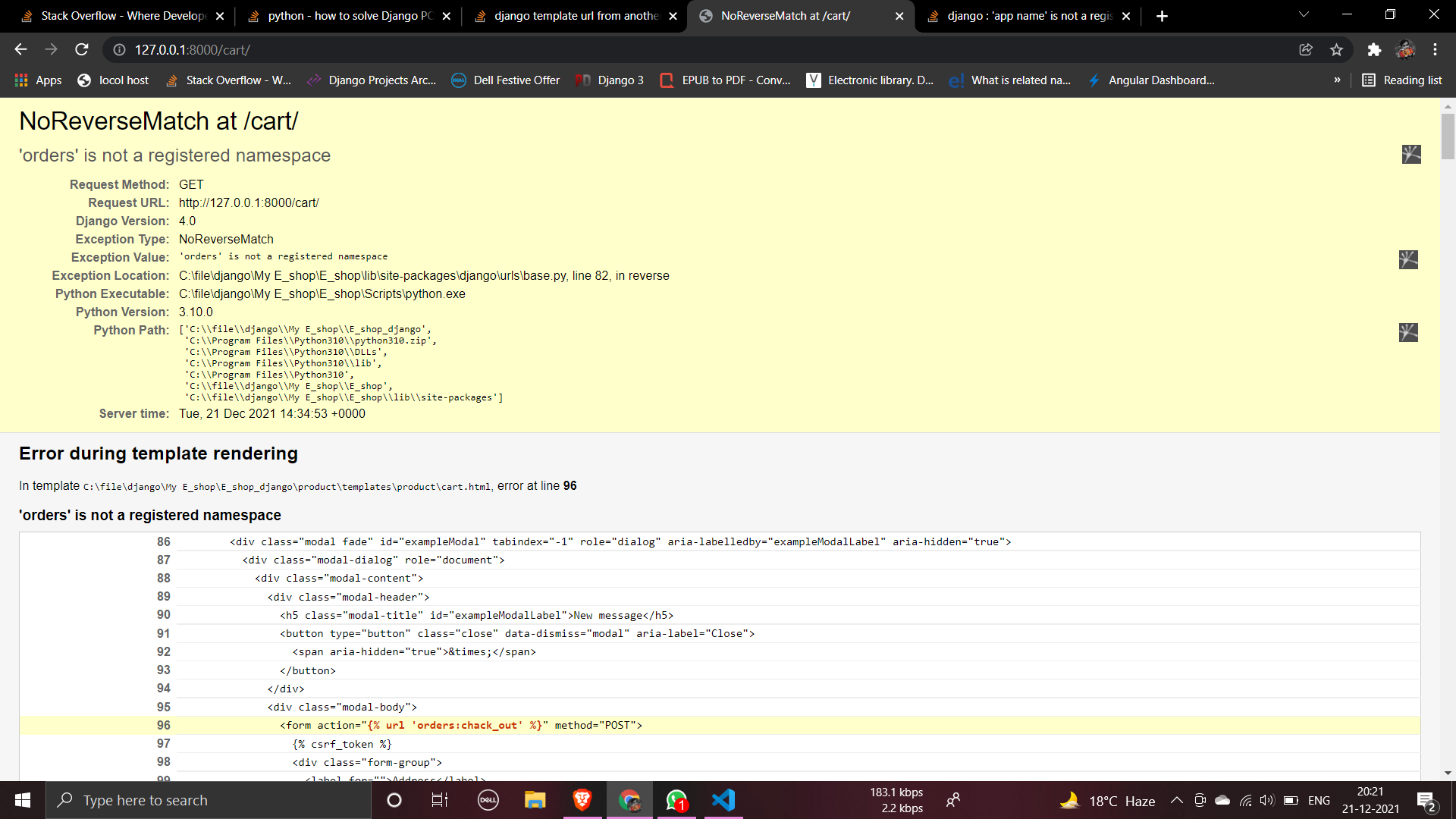The height and width of the screenshot is (819, 1456).
Task: Open Chrome profile avatar
Action: point(1405,49)
